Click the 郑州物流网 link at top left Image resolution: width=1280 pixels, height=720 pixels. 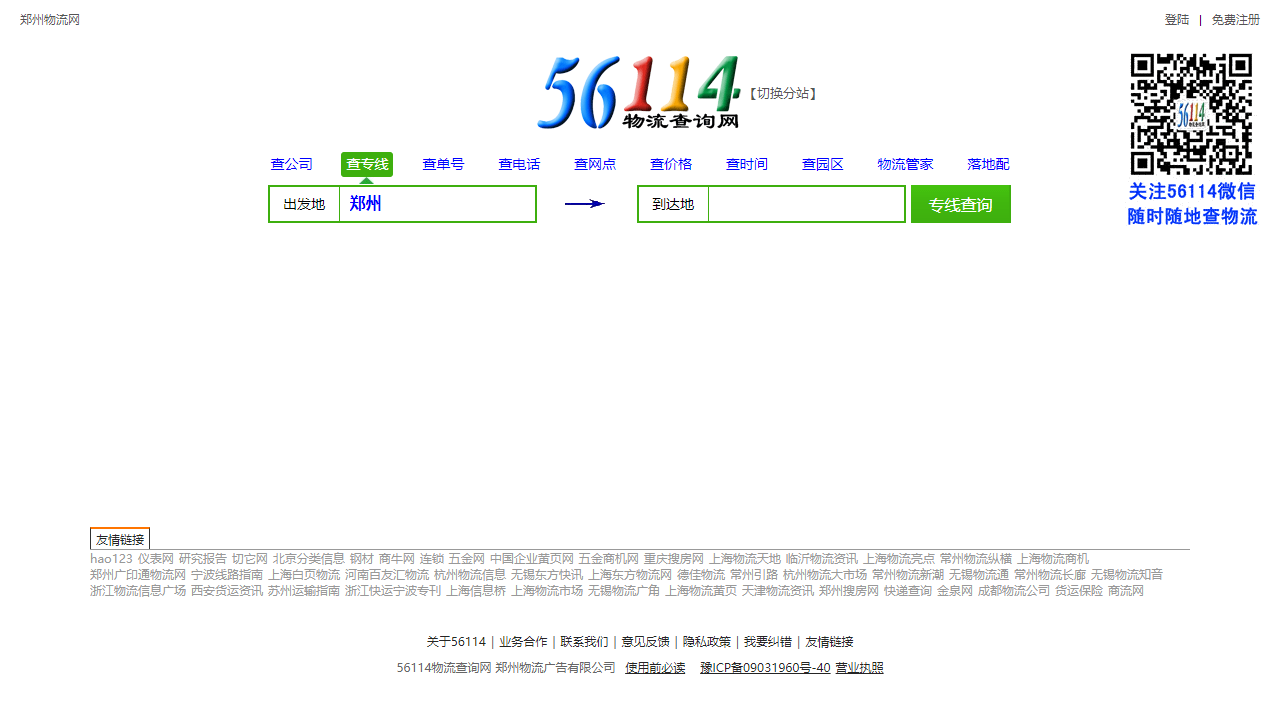click(x=50, y=19)
